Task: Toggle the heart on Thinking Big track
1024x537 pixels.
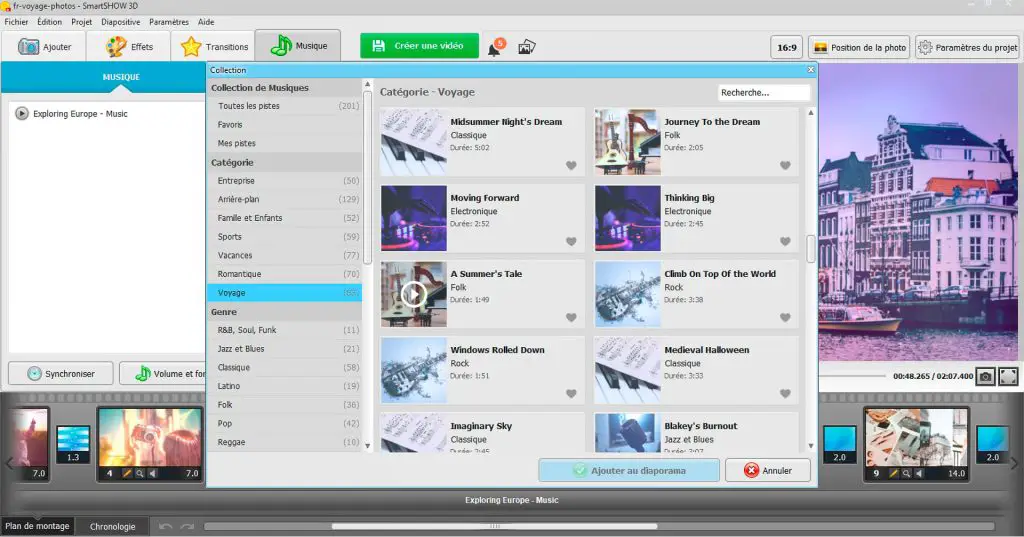Action: pyautogui.click(x=785, y=242)
